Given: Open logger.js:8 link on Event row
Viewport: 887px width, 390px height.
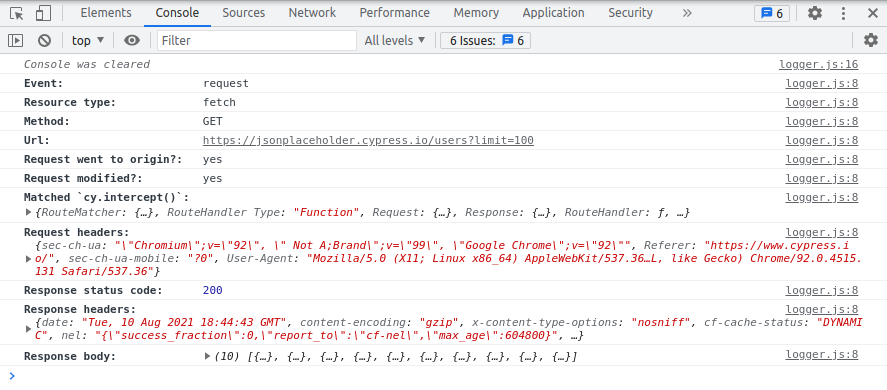Looking at the screenshot, I should (822, 84).
